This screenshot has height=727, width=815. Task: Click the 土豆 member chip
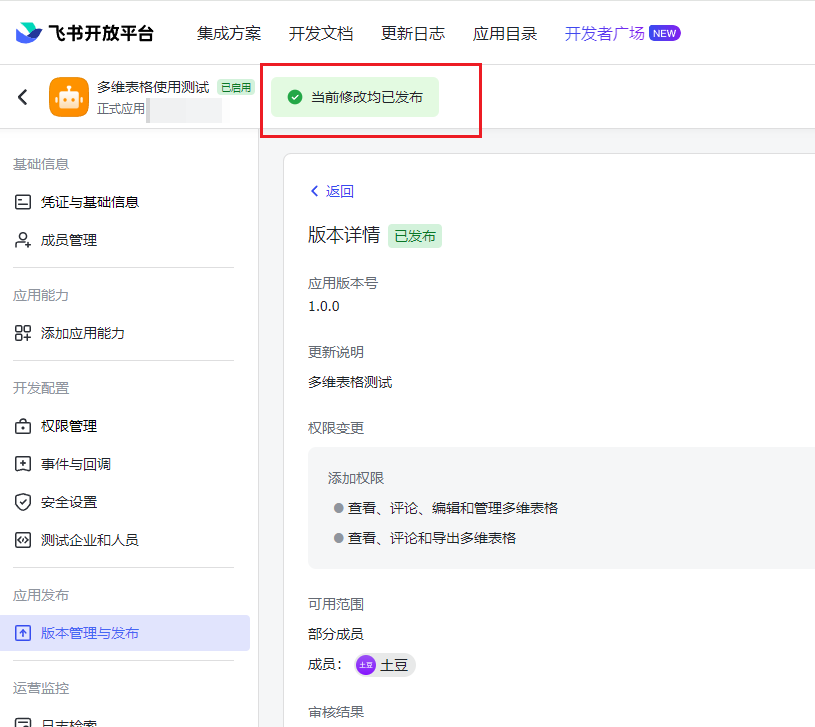386,665
